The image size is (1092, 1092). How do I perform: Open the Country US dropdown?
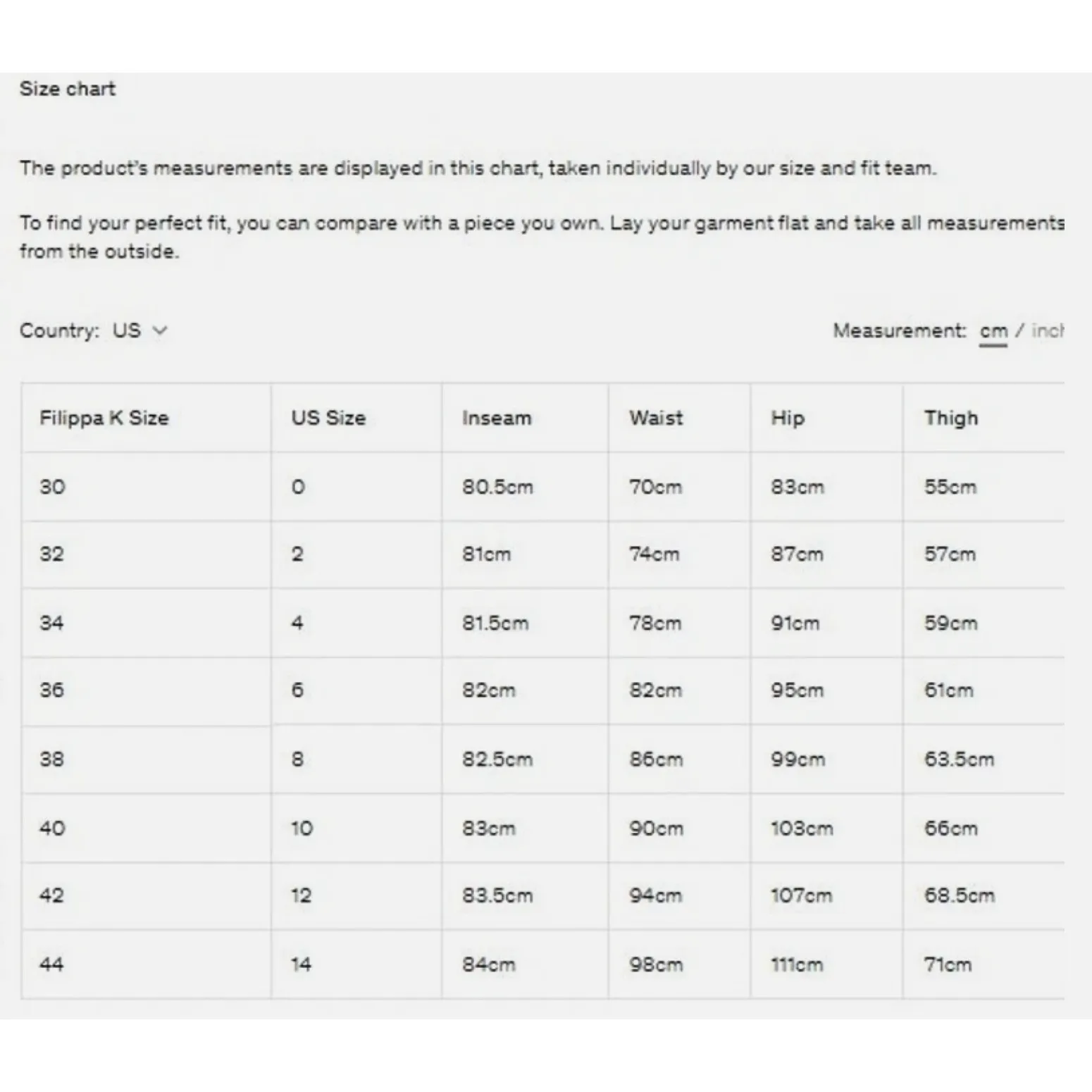pos(127,330)
